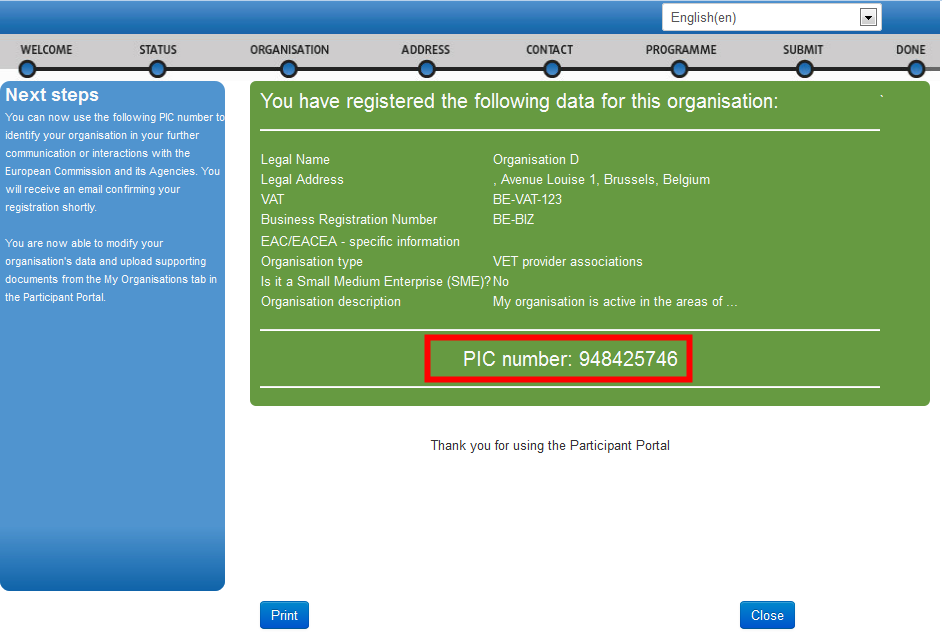Click the Organisation type label
942x635 pixels.
coord(312,262)
